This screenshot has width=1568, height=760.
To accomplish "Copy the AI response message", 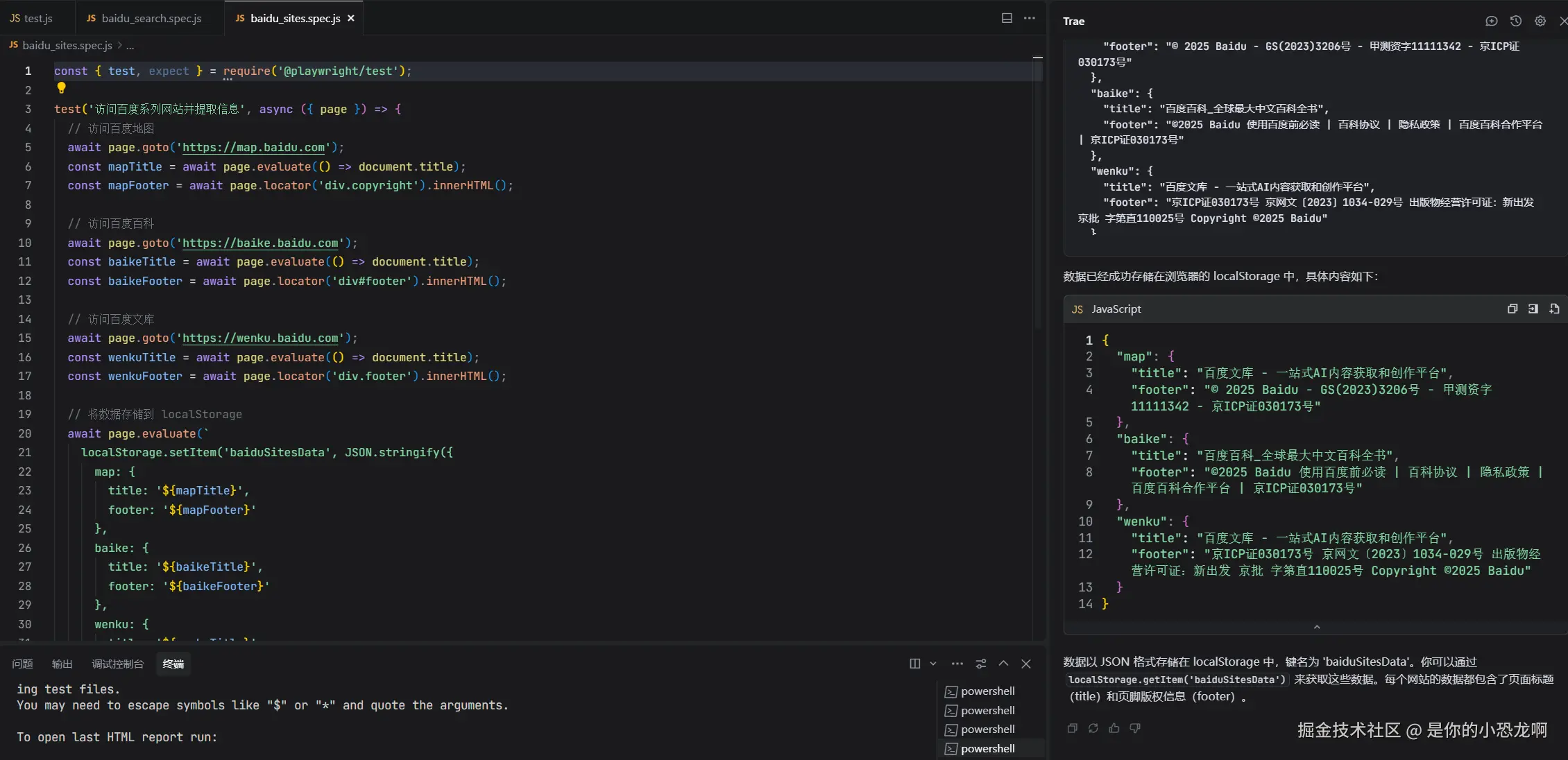I will 1073,728.
